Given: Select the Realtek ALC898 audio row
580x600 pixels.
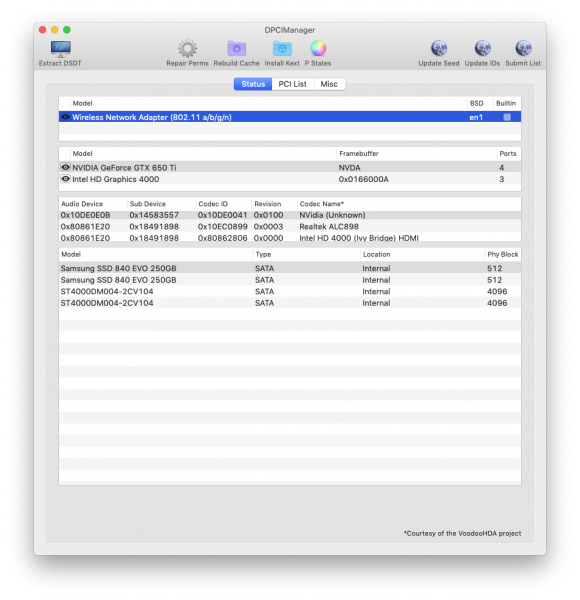Looking at the screenshot, I should click(x=290, y=227).
